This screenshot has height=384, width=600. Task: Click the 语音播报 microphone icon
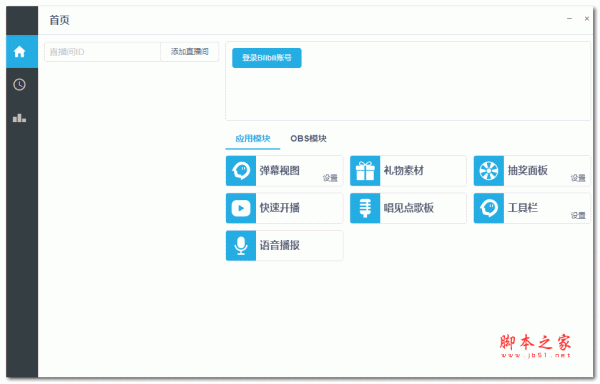241,246
